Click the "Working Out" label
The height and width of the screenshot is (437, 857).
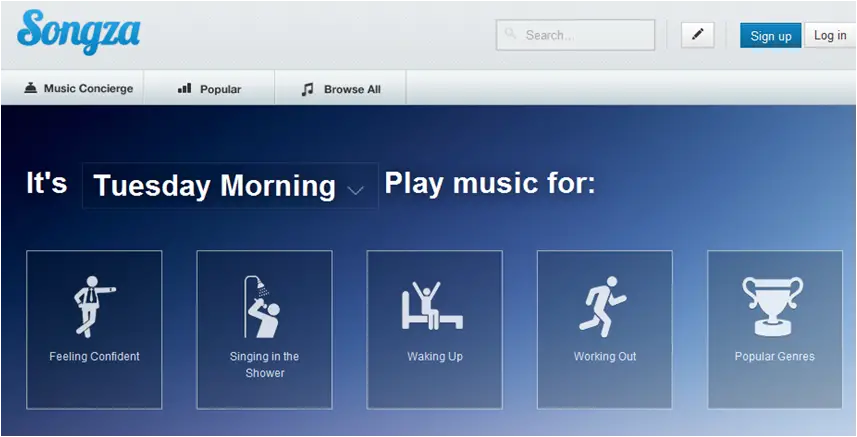click(x=605, y=357)
